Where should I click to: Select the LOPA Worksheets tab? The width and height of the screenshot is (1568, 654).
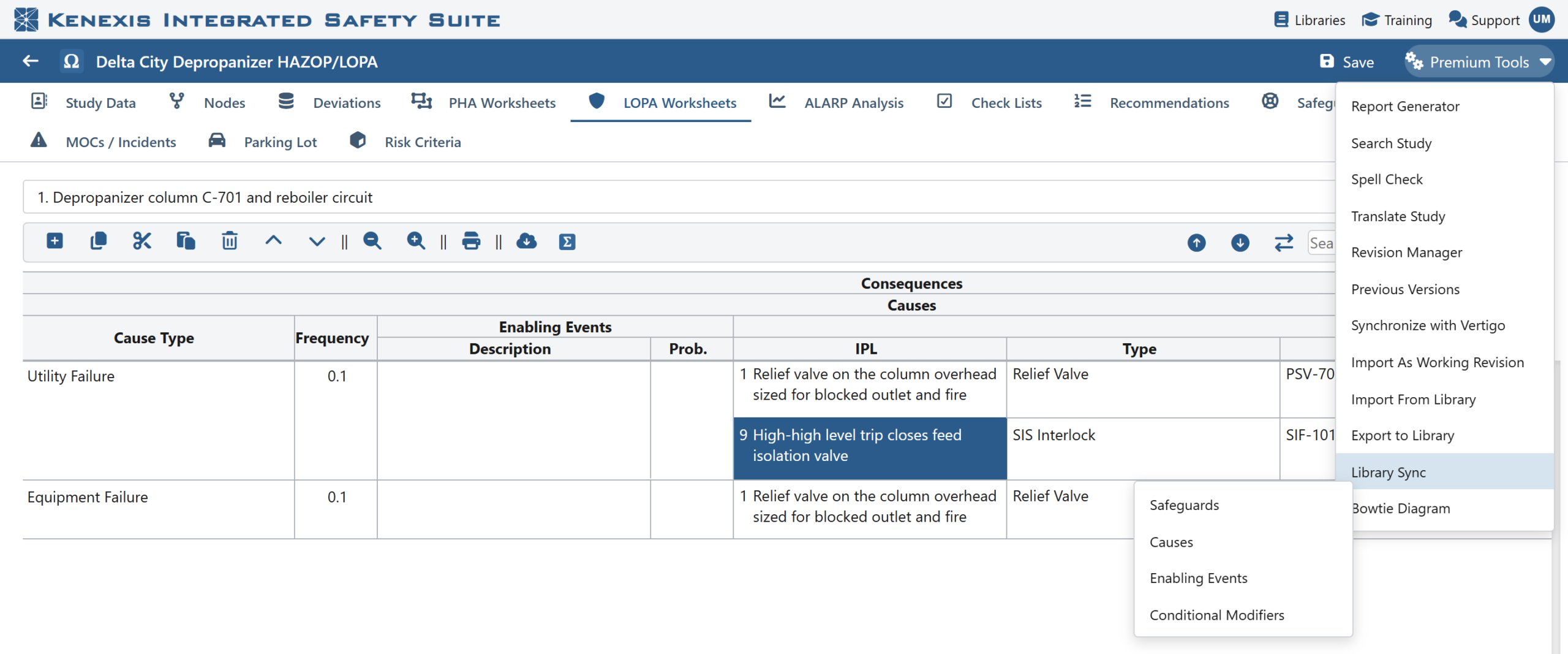coord(661,102)
